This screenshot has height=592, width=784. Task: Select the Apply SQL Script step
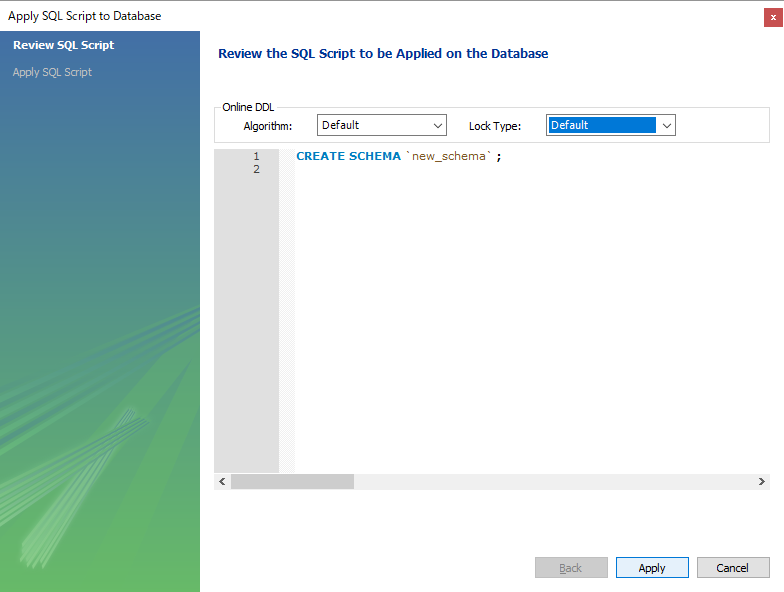click(x=52, y=72)
